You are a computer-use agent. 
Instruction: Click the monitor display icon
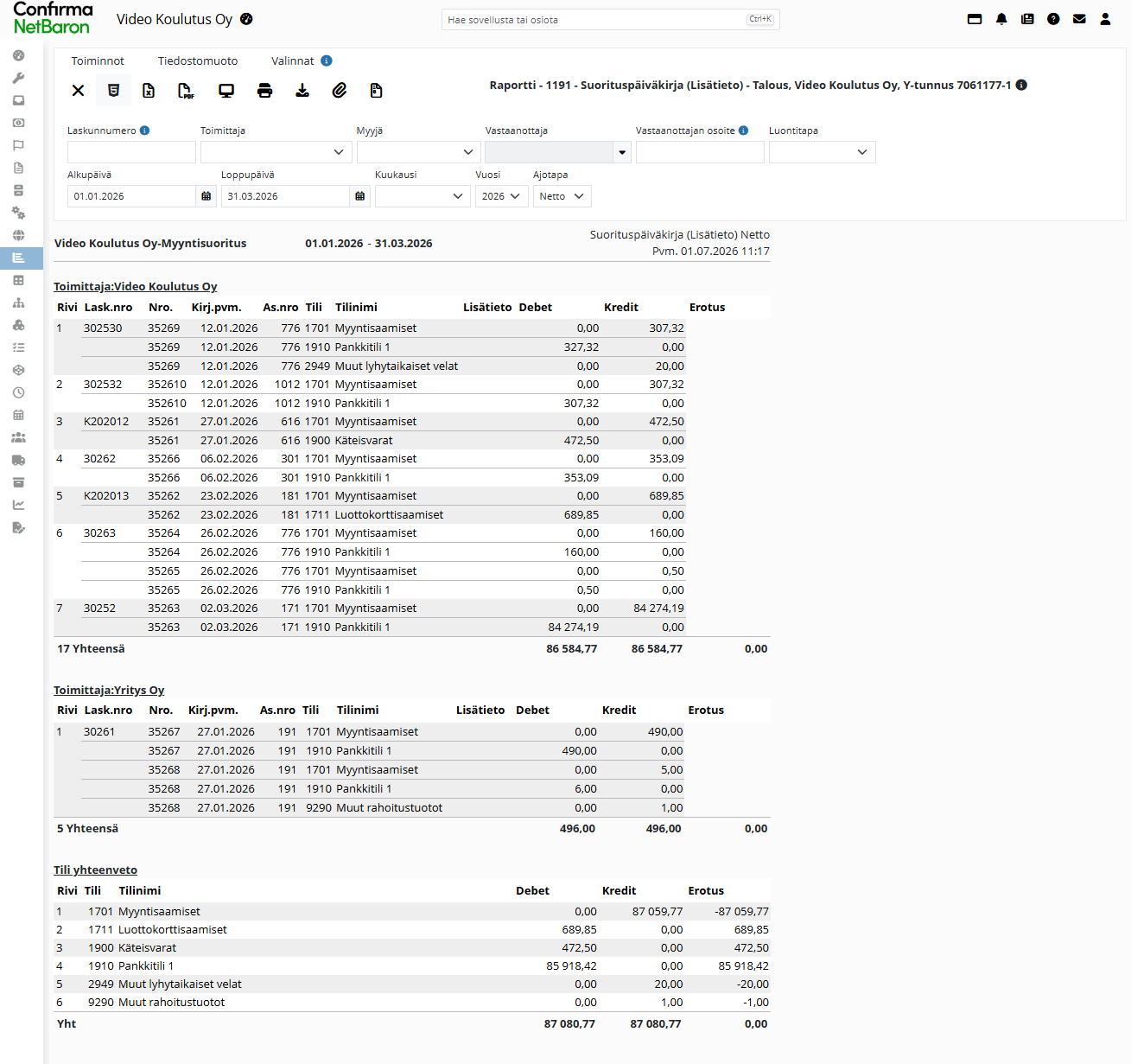(226, 91)
